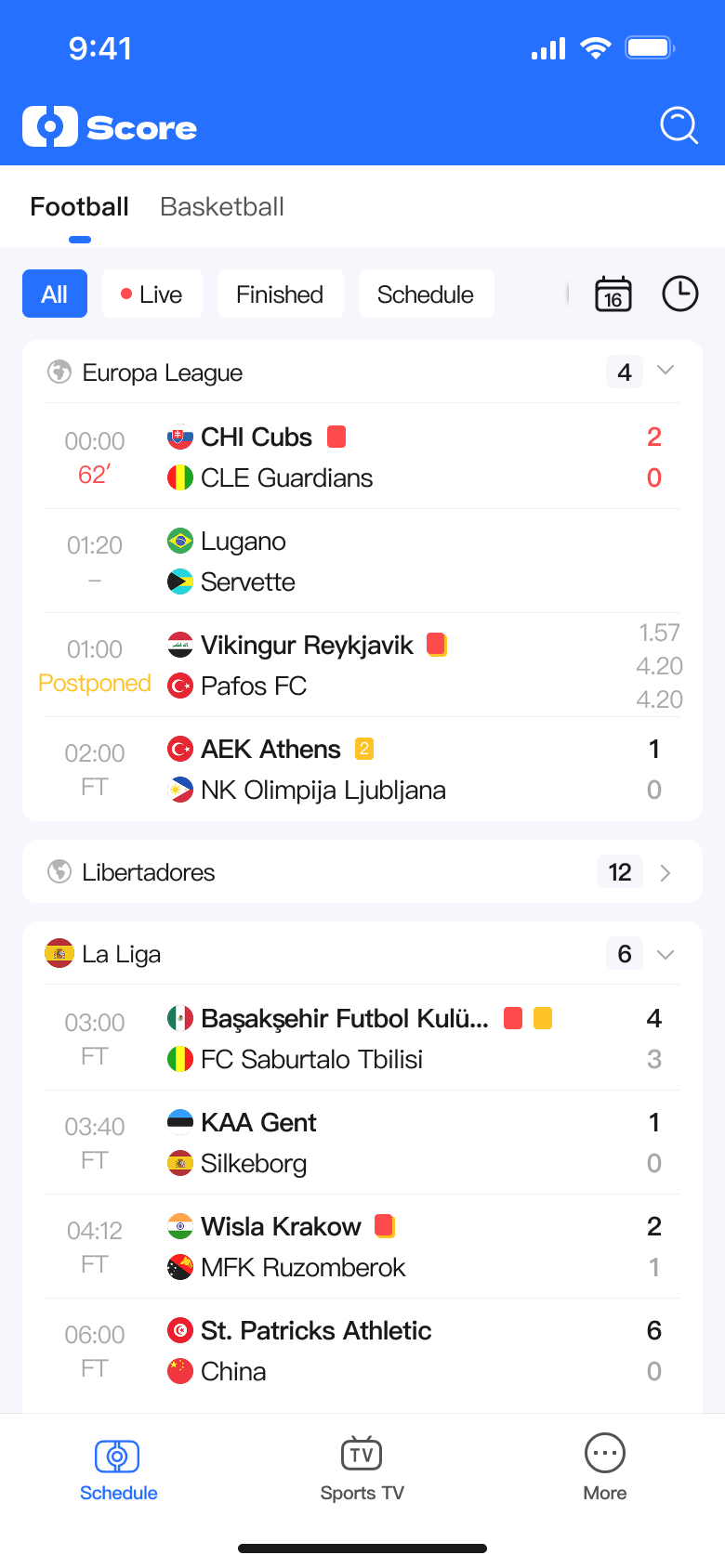Select the Football tab
This screenshot has width=725, height=1568.
coord(80,206)
